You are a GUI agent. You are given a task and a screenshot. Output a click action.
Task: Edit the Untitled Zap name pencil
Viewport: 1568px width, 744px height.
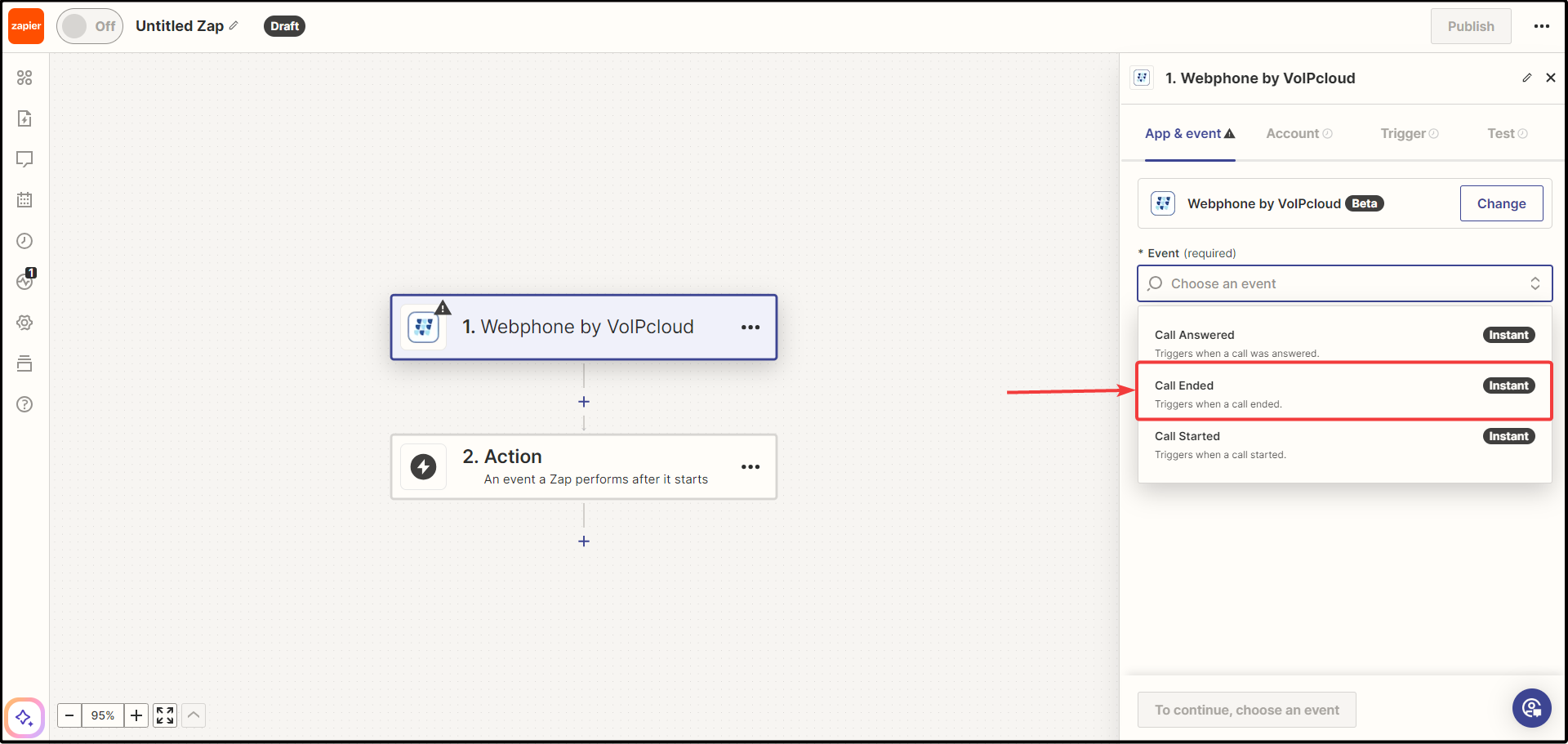[x=234, y=26]
